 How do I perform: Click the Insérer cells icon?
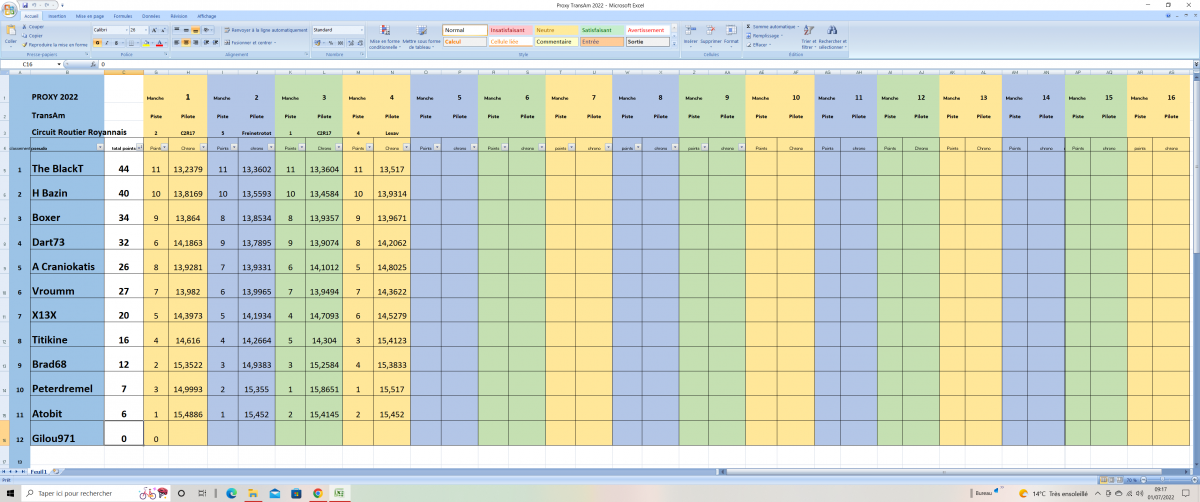point(690,36)
